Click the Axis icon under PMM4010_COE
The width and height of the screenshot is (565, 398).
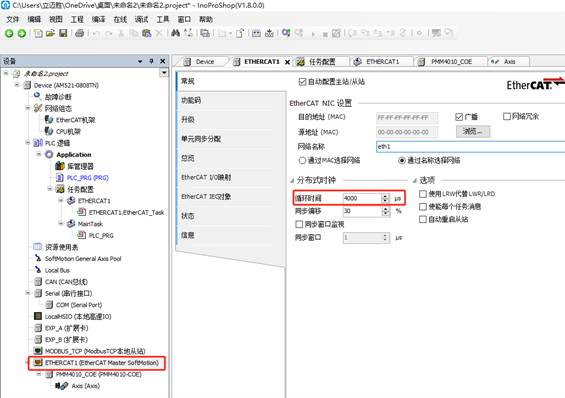[x=62, y=386]
